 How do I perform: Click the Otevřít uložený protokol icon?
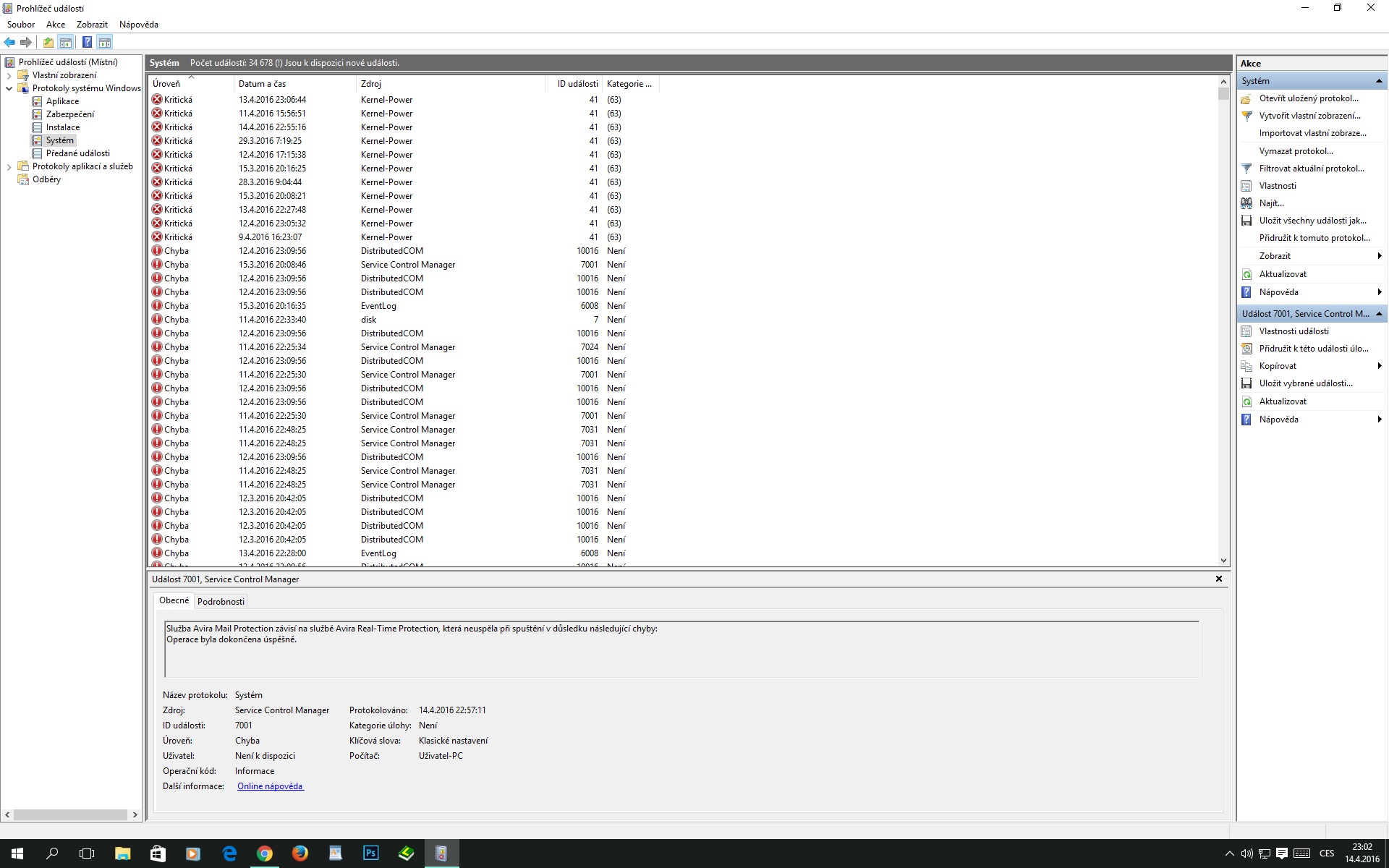(1246, 98)
